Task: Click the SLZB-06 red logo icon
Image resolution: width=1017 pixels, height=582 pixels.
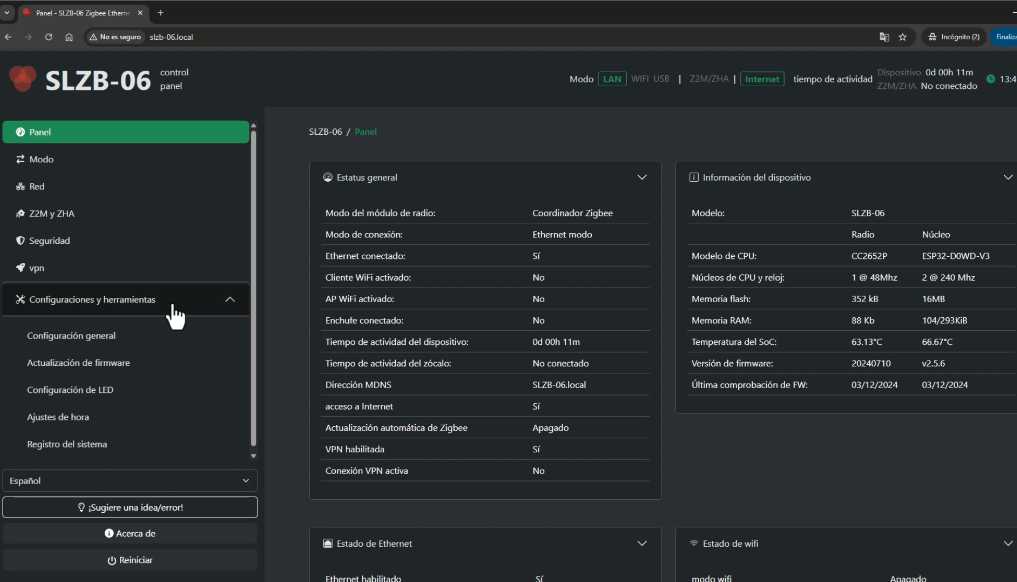Action: pos(23,79)
